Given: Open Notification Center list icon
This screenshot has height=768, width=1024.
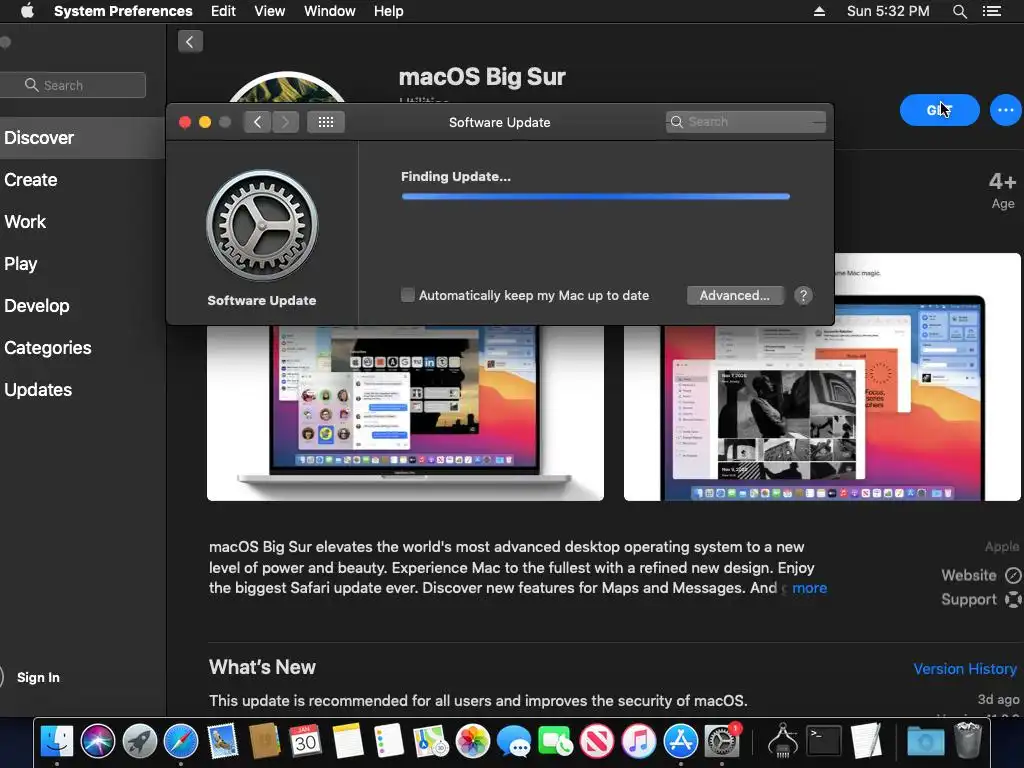Looking at the screenshot, I should 991,11.
